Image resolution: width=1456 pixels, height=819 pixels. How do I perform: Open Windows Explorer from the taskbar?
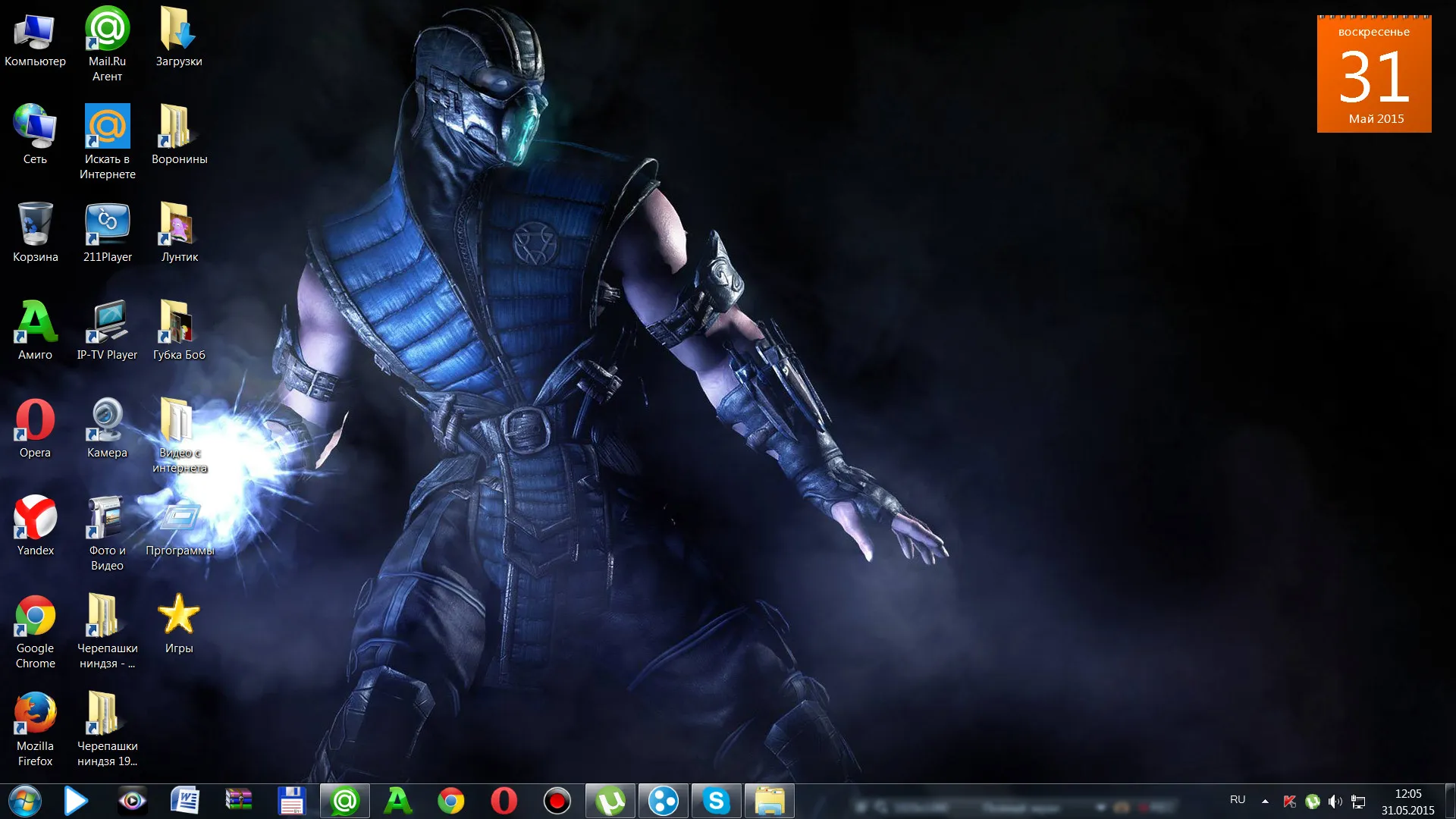(x=770, y=801)
